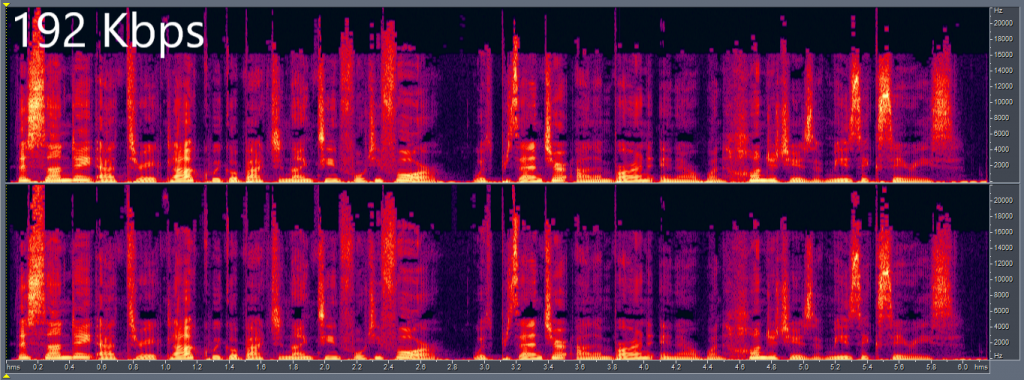
Task: Jump to 2.4 on the time ruler
Action: coord(389,367)
